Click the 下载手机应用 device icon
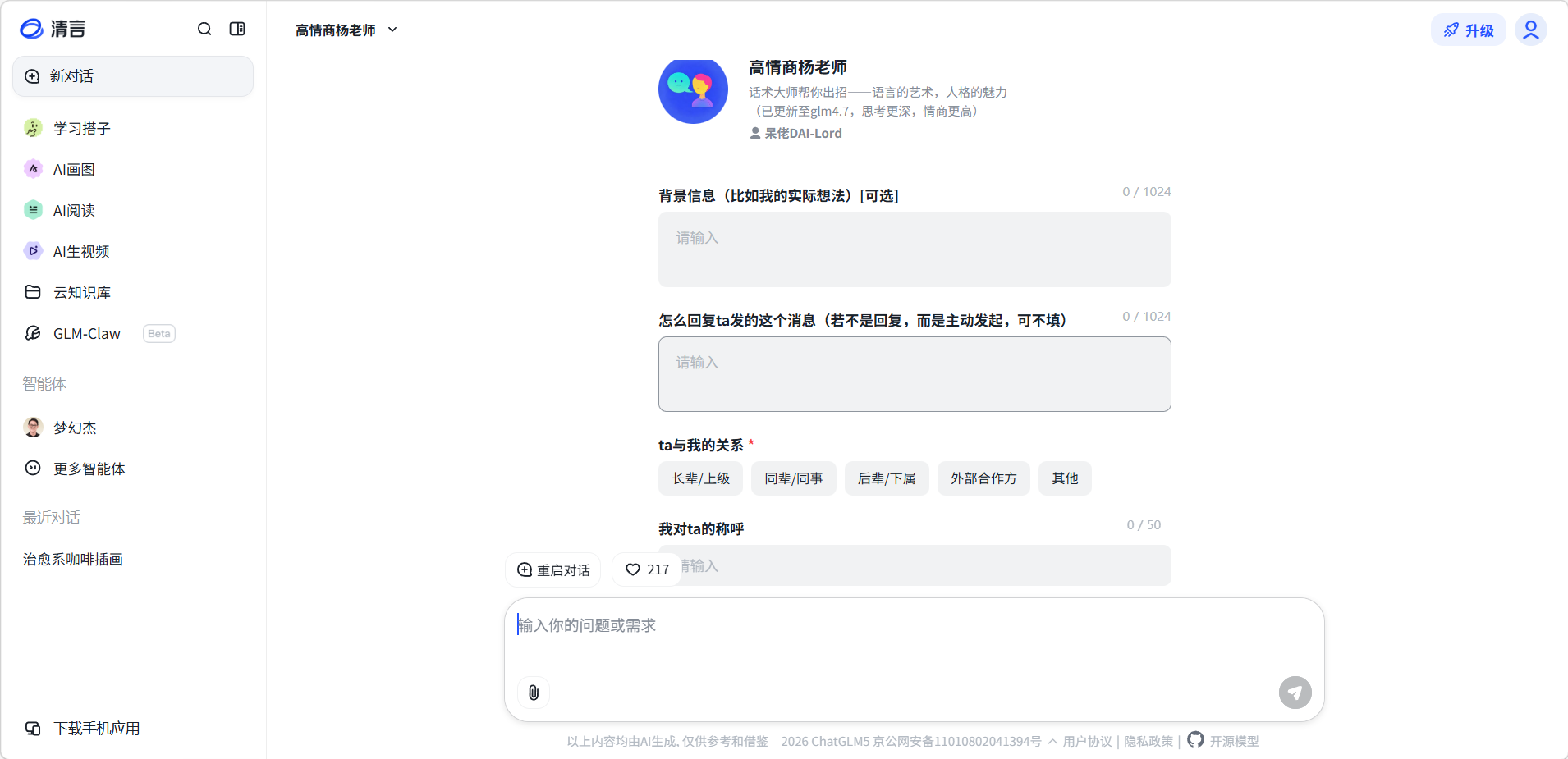This screenshot has width=1568, height=759. [x=33, y=728]
